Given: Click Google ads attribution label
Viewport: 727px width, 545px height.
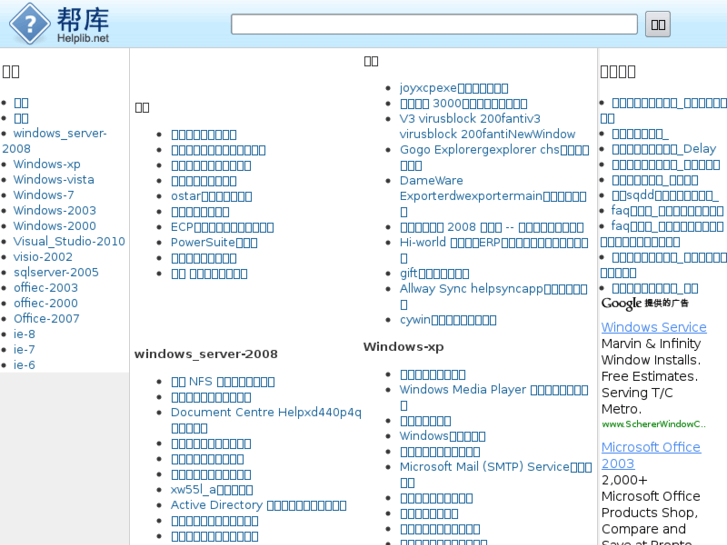Looking at the screenshot, I should tap(645, 303).
